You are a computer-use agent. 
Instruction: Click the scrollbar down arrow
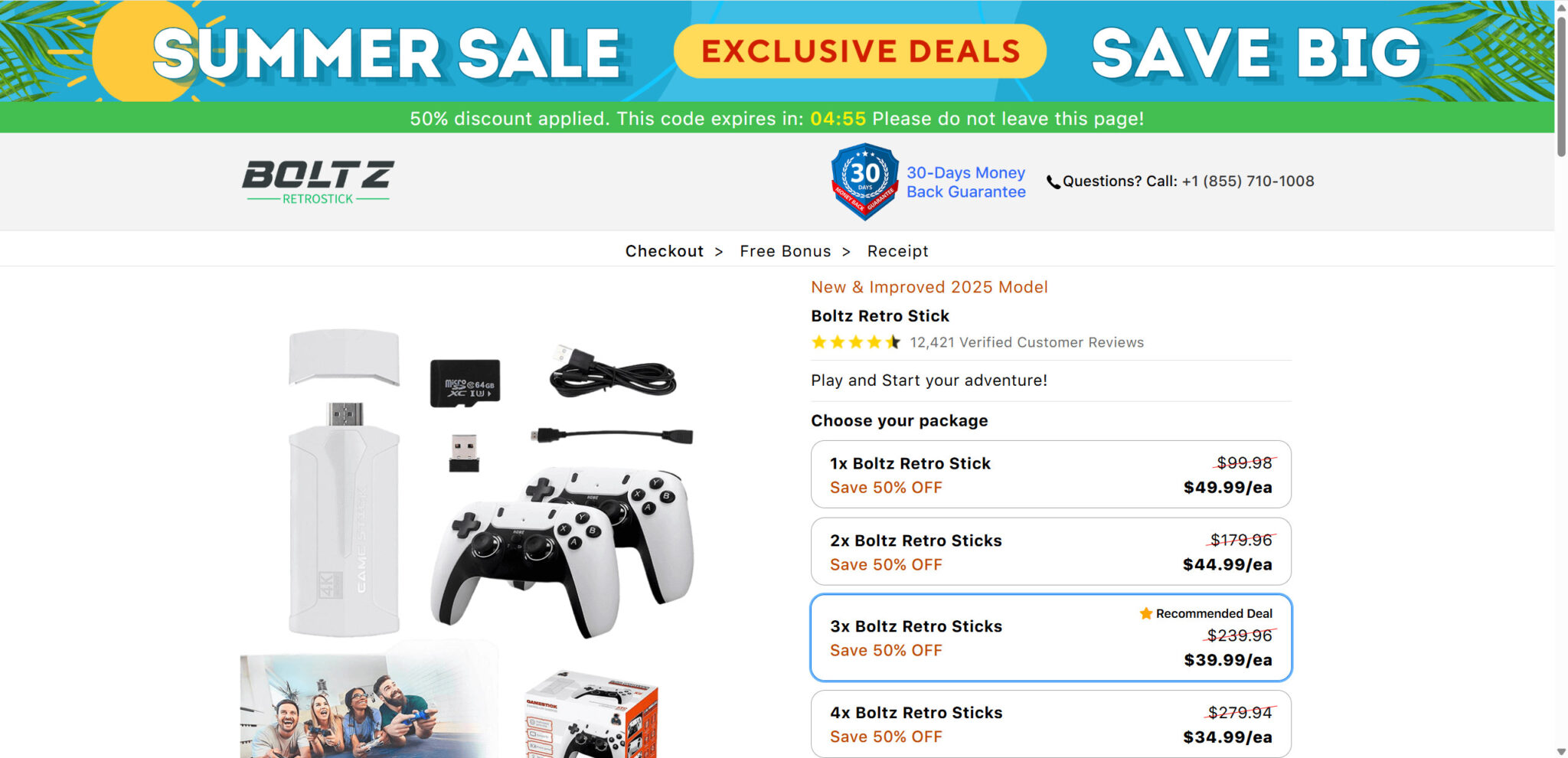tap(1560, 750)
